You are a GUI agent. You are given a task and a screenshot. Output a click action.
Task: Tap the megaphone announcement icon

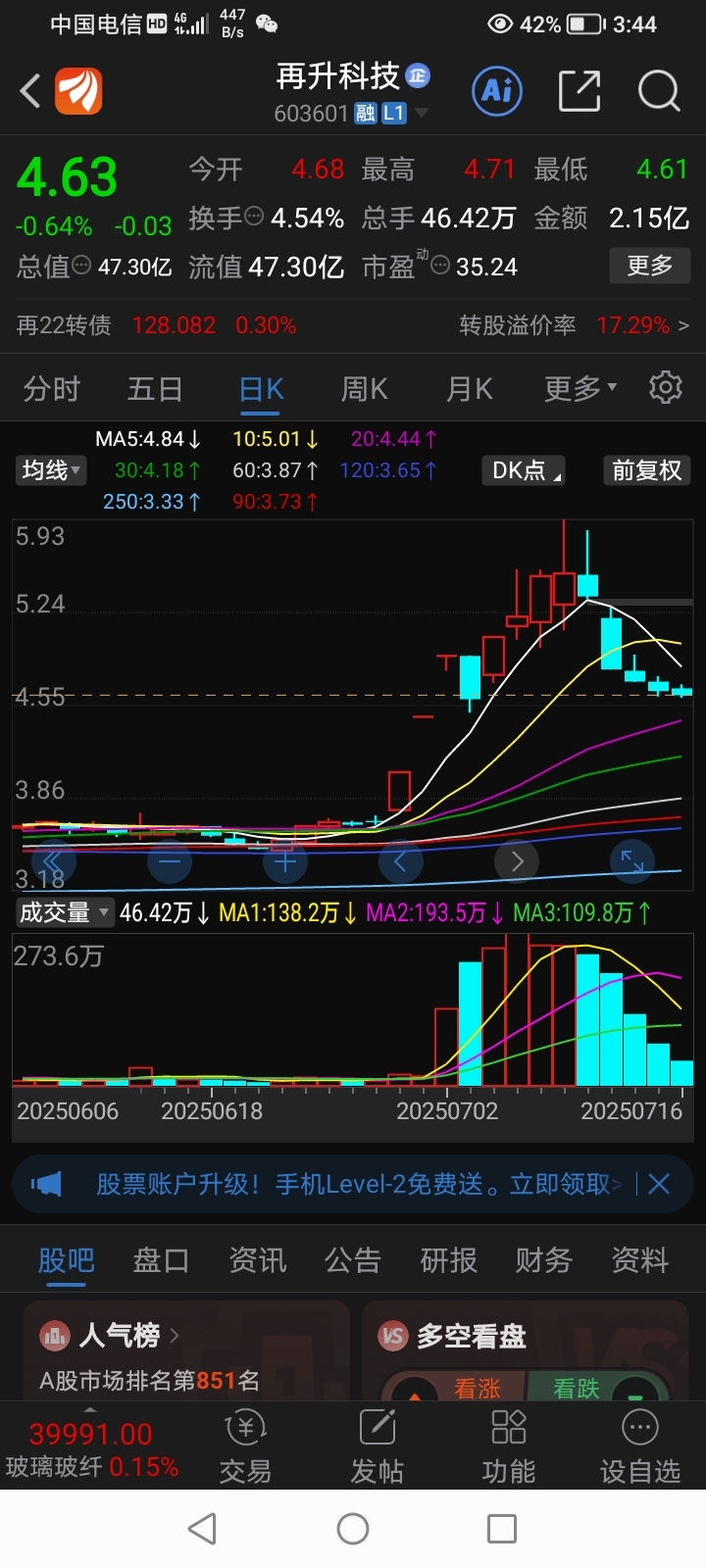pos(46,1184)
